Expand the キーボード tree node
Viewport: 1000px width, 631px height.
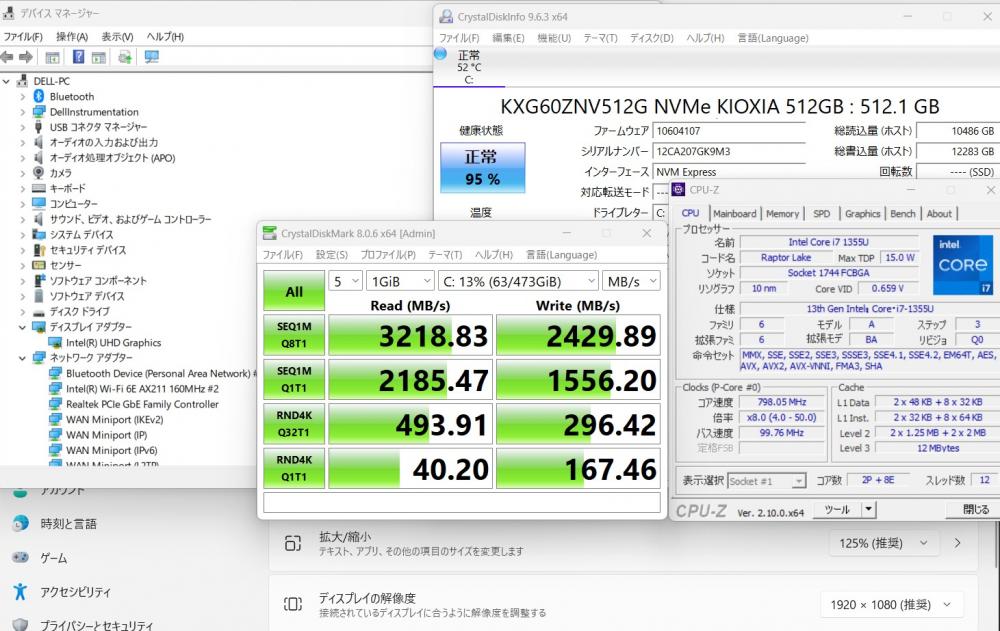(23, 189)
